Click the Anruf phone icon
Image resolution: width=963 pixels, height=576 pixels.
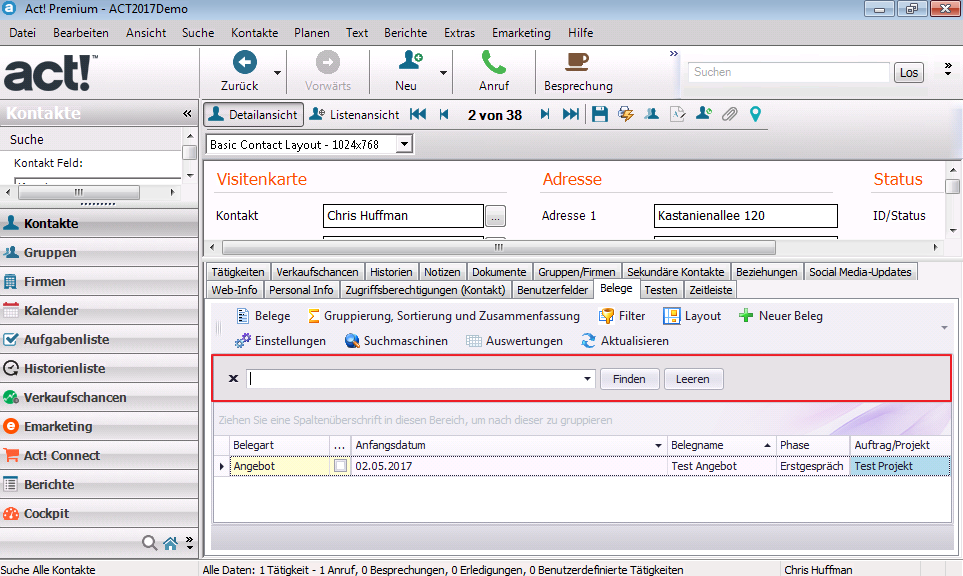(x=494, y=62)
